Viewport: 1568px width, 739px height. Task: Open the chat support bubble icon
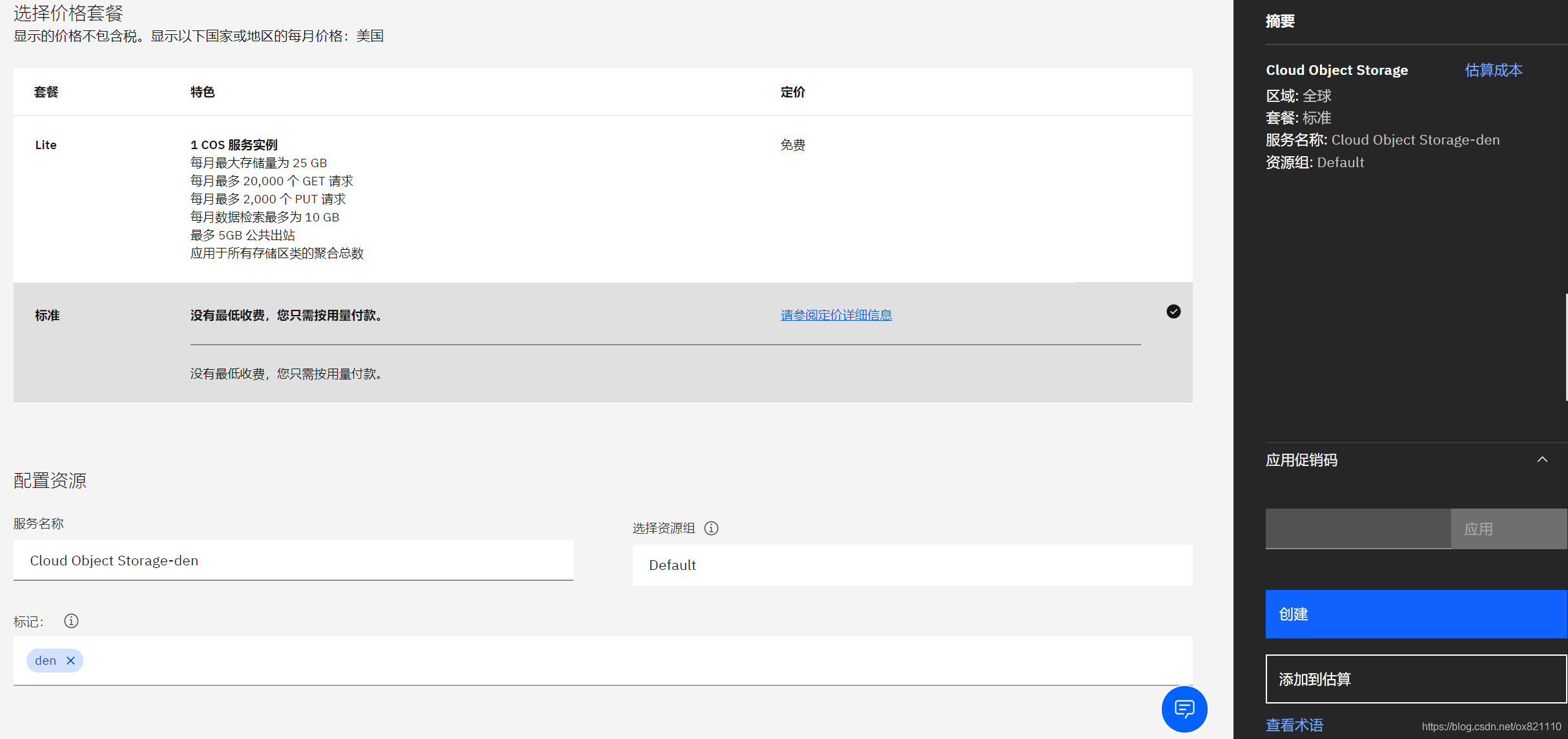tap(1184, 709)
